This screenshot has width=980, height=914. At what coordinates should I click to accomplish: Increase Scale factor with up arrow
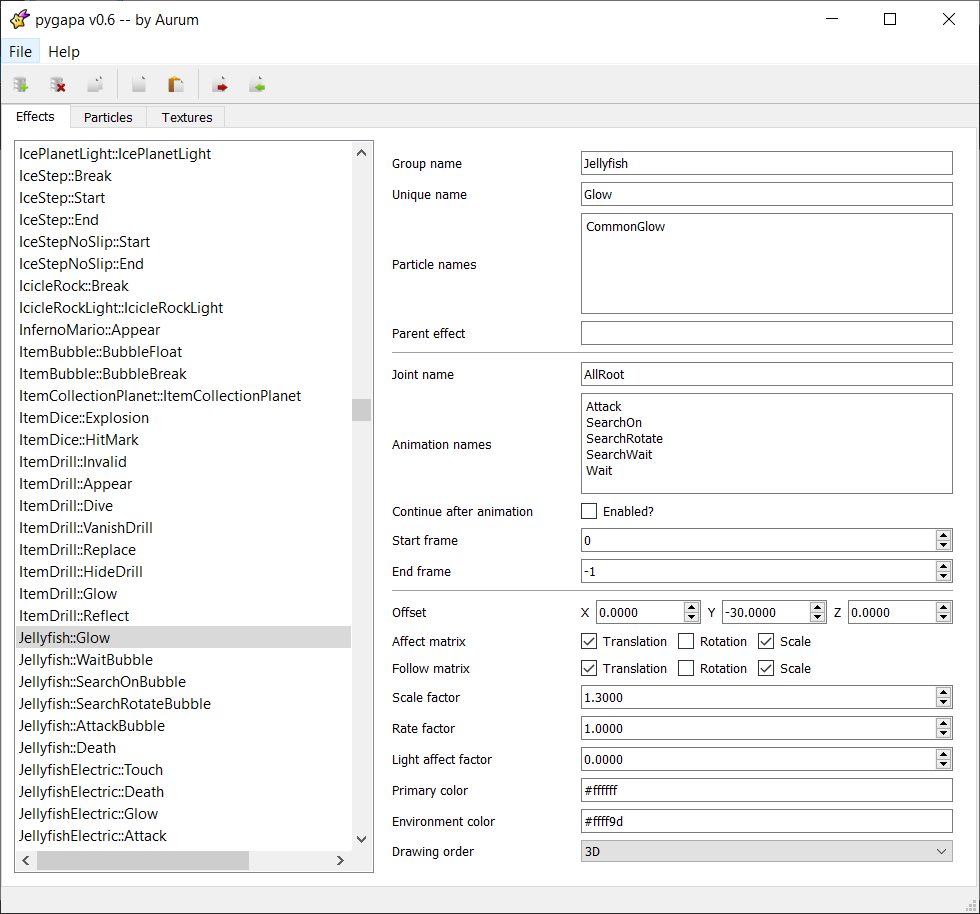click(x=943, y=692)
